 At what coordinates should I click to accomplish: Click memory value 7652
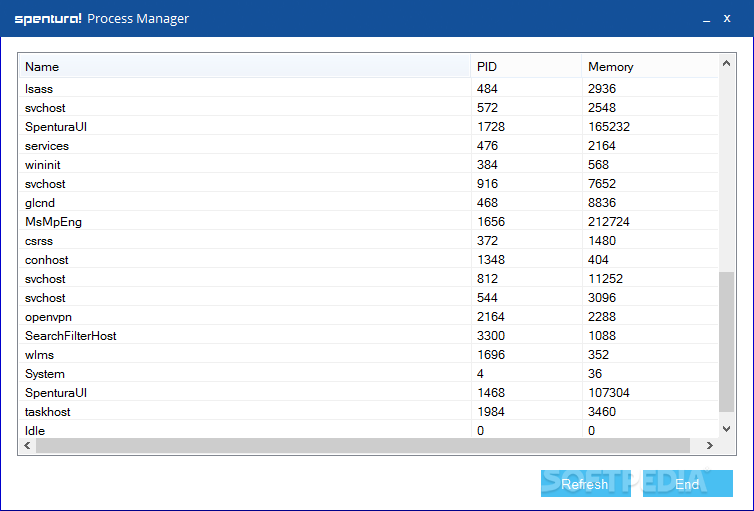tap(602, 184)
